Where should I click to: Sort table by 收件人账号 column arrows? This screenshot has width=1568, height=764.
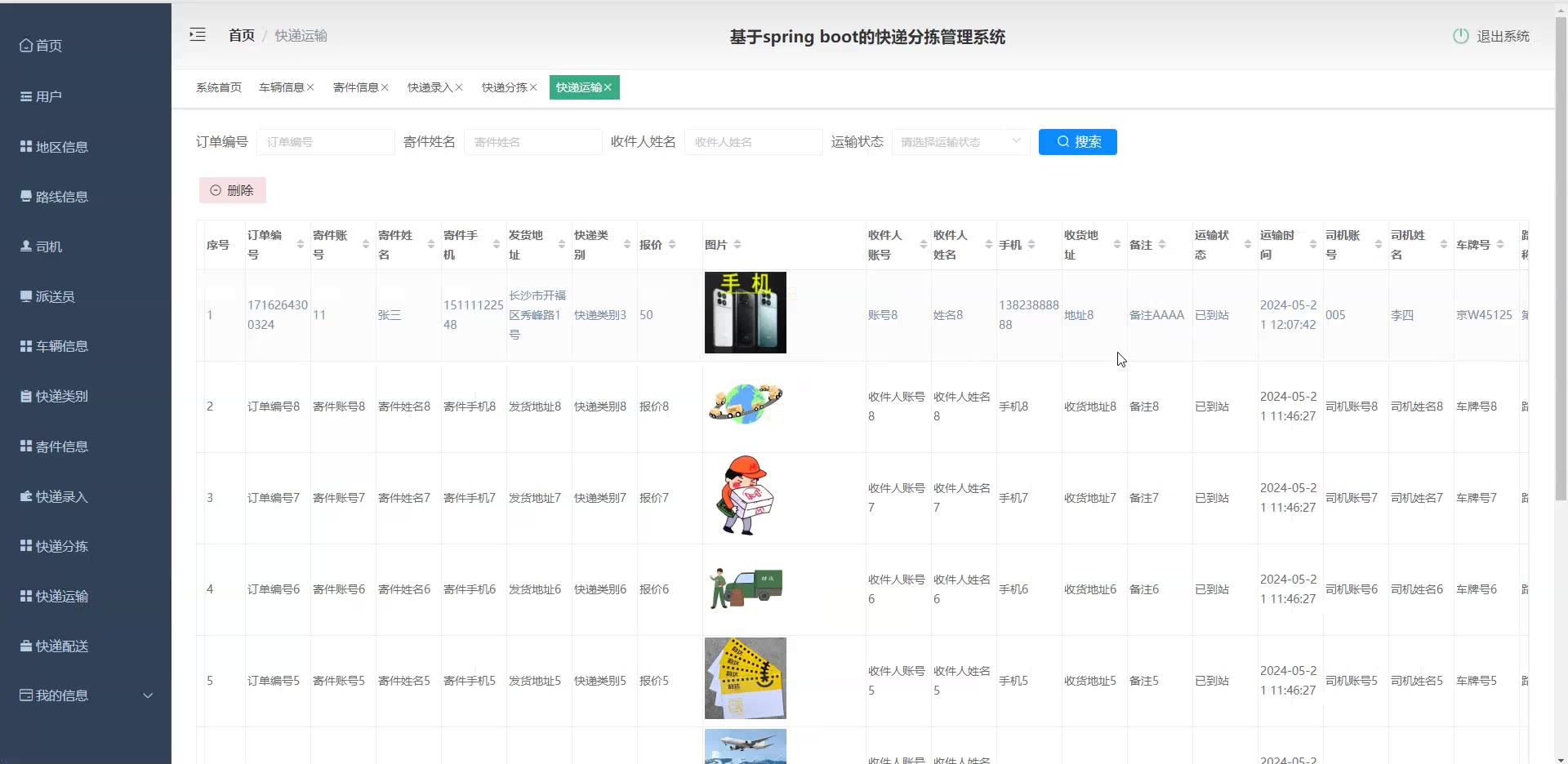(x=924, y=245)
